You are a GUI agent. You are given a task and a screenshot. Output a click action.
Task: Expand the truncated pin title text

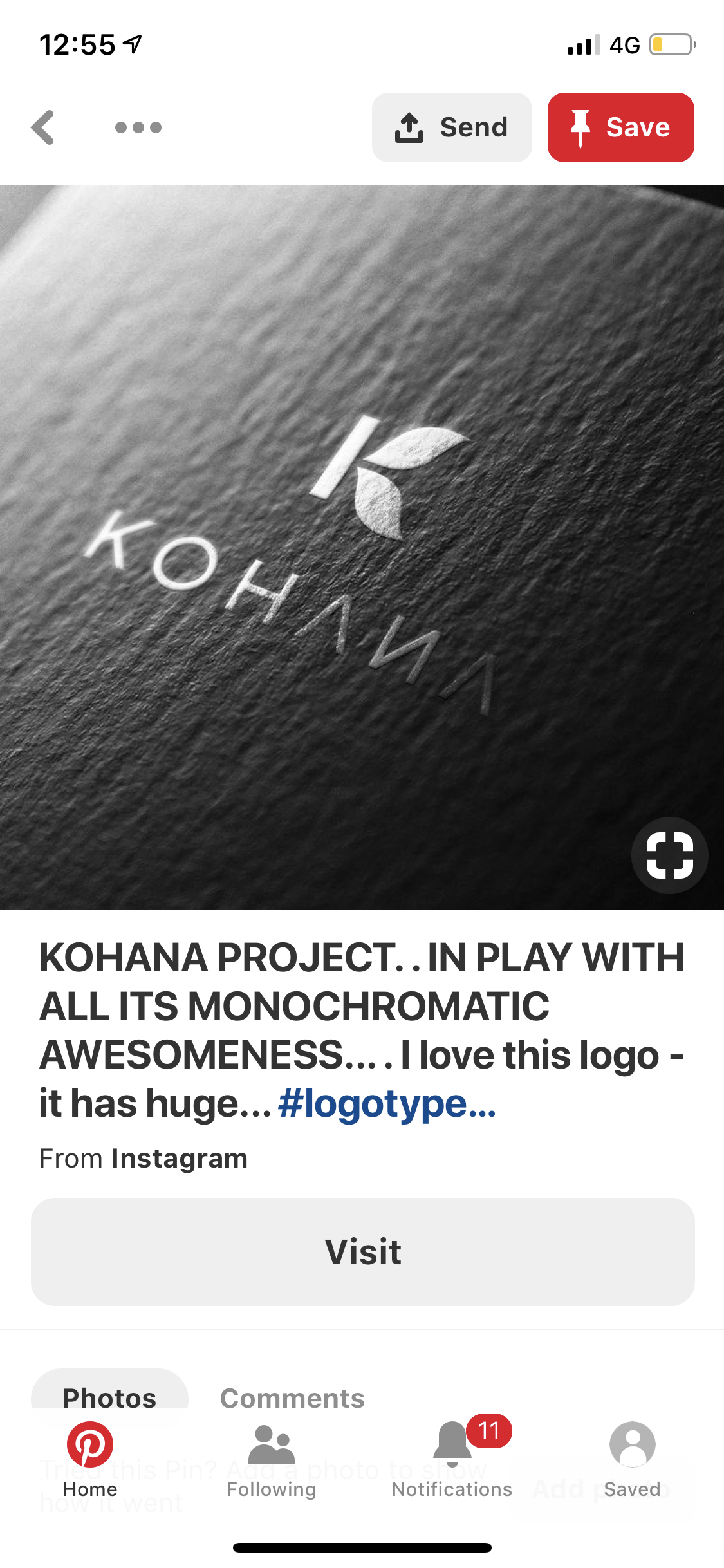tap(362, 1030)
